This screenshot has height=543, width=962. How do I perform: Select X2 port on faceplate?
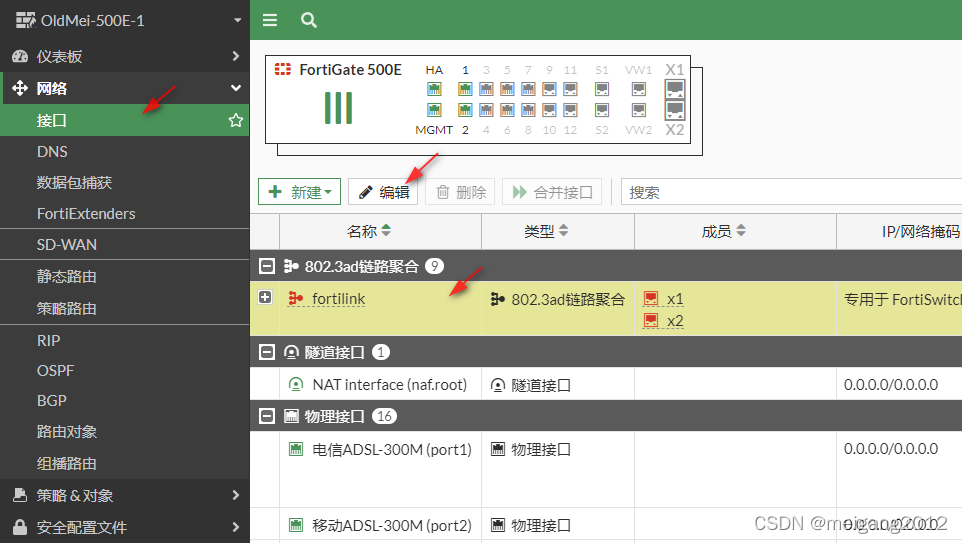pos(675,110)
